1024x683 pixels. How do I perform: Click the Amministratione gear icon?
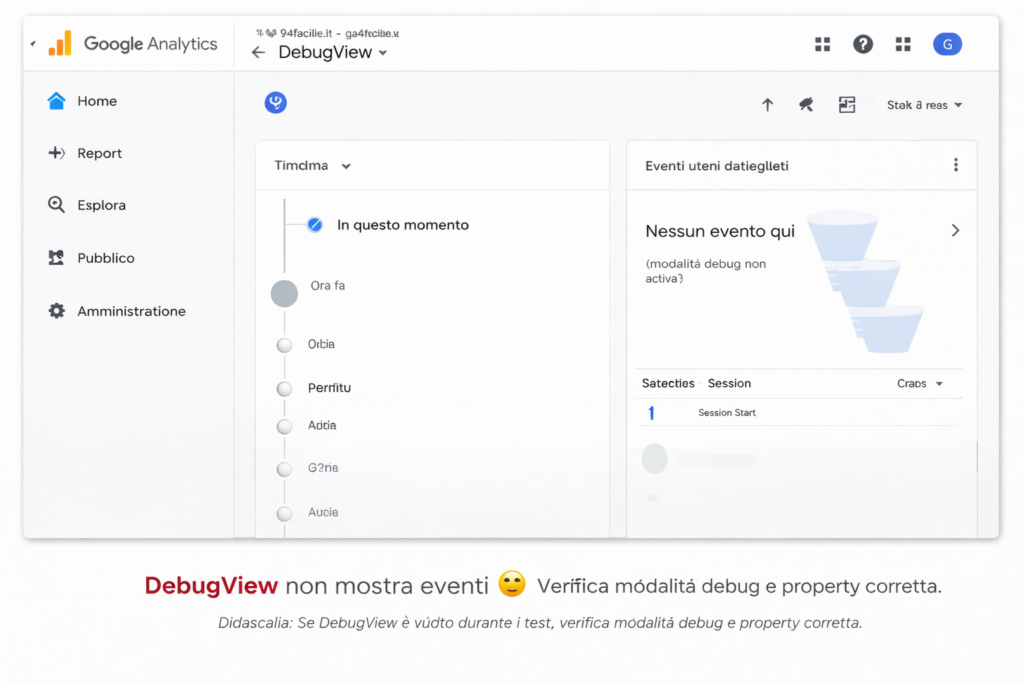pyautogui.click(x=57, y=311)
